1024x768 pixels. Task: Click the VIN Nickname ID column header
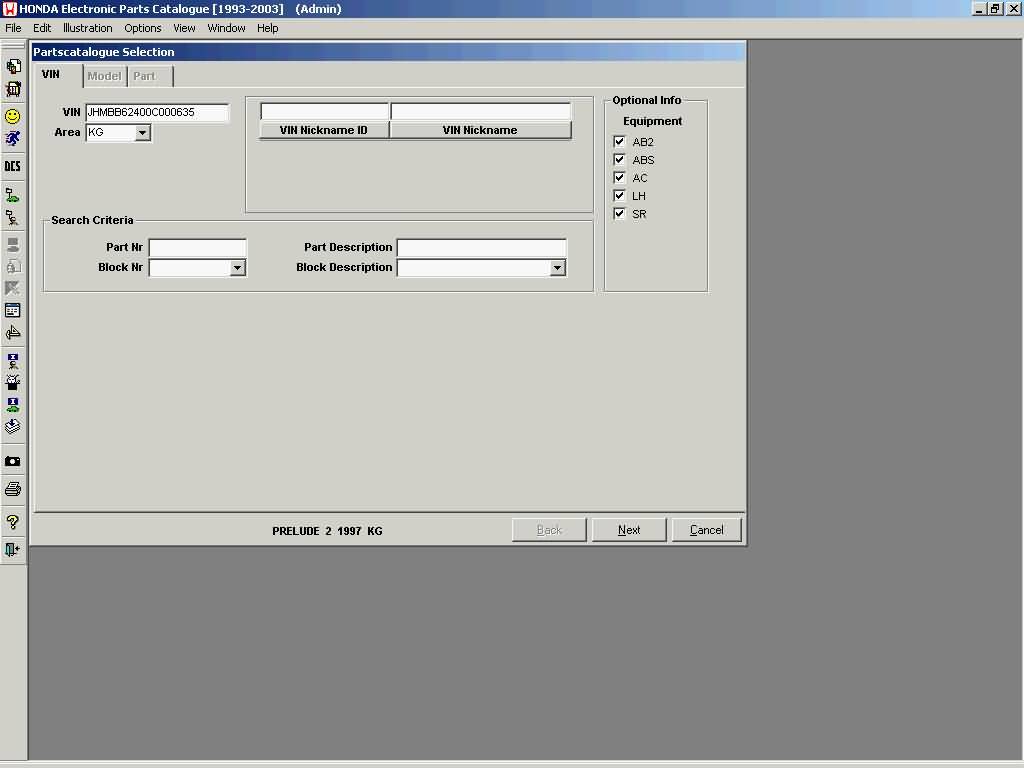(x=324, y=130)
